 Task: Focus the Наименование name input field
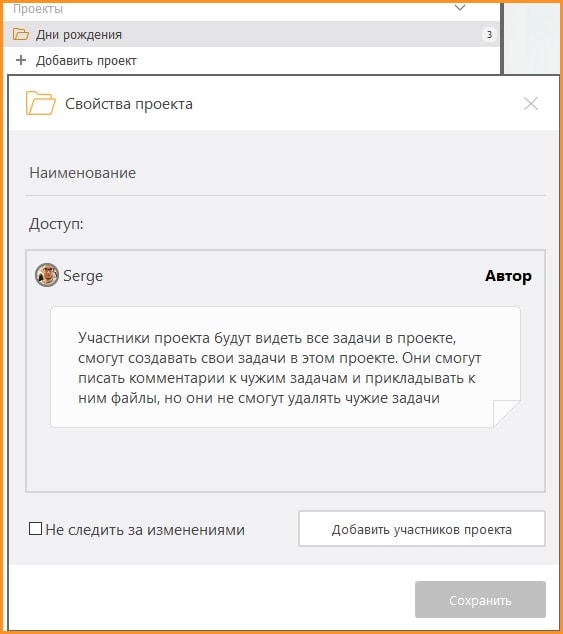[x=285, y=174]
